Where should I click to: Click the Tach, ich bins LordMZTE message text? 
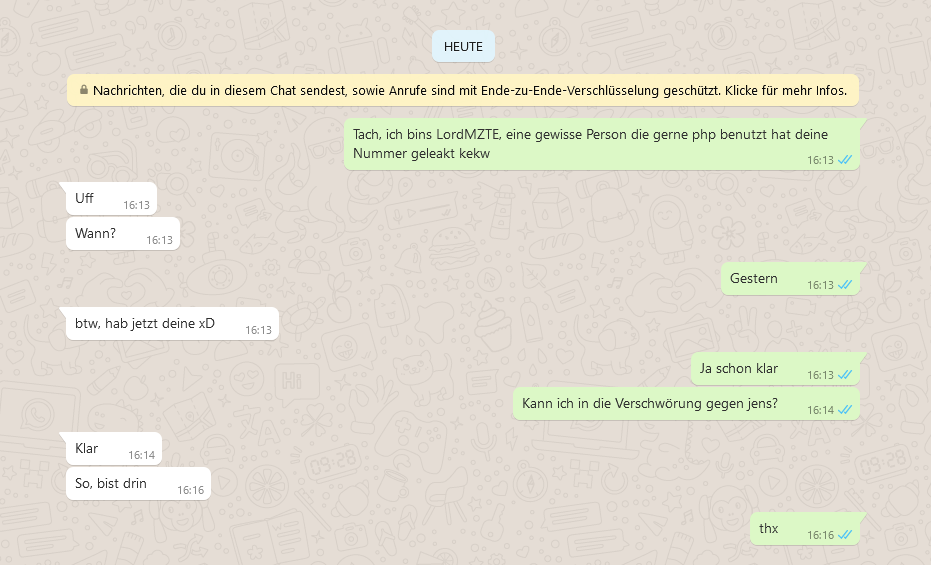point(590,144)
